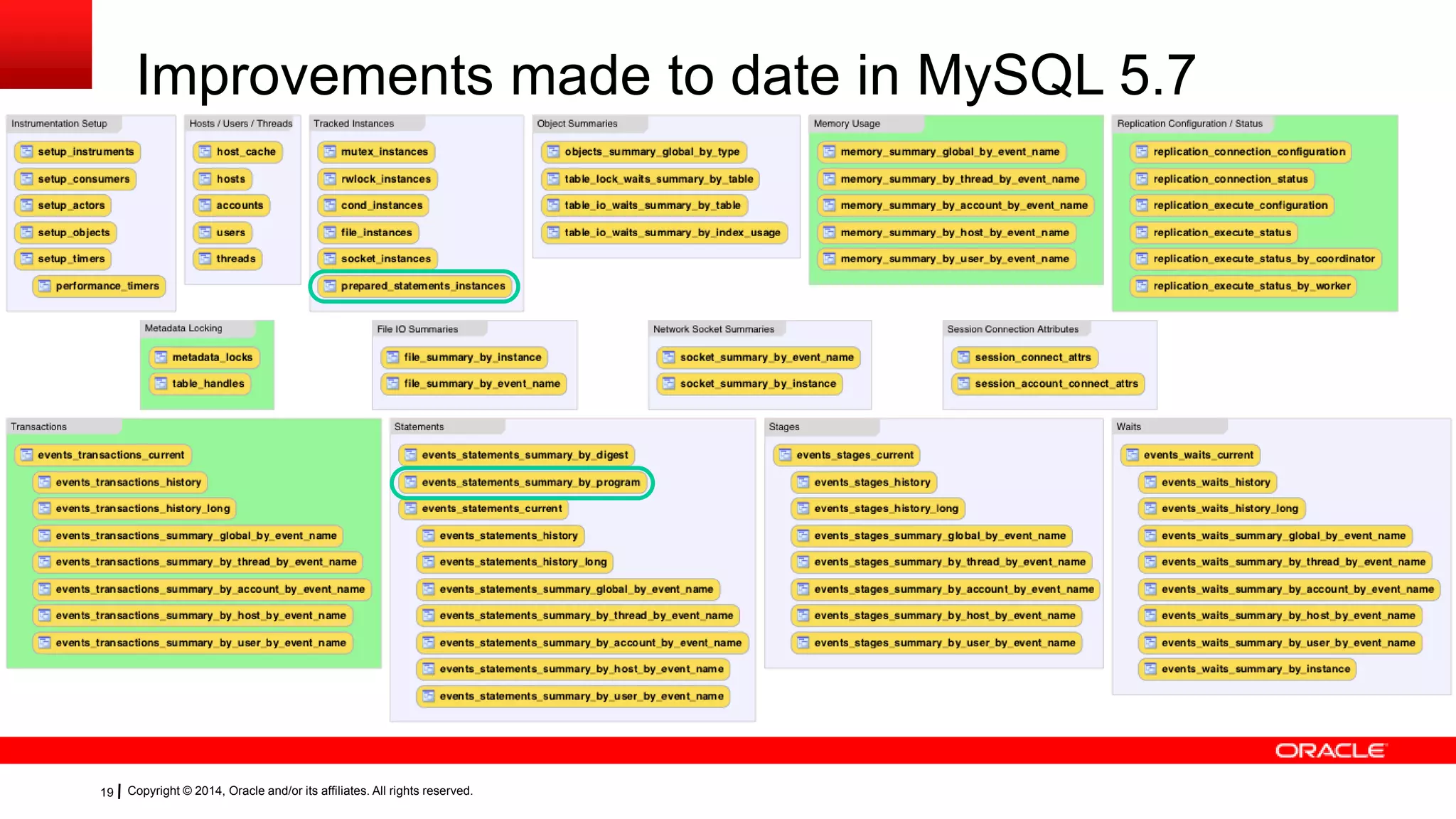Click the icon next to events_transactions_current
The image size is (1456, 819).
27,455
